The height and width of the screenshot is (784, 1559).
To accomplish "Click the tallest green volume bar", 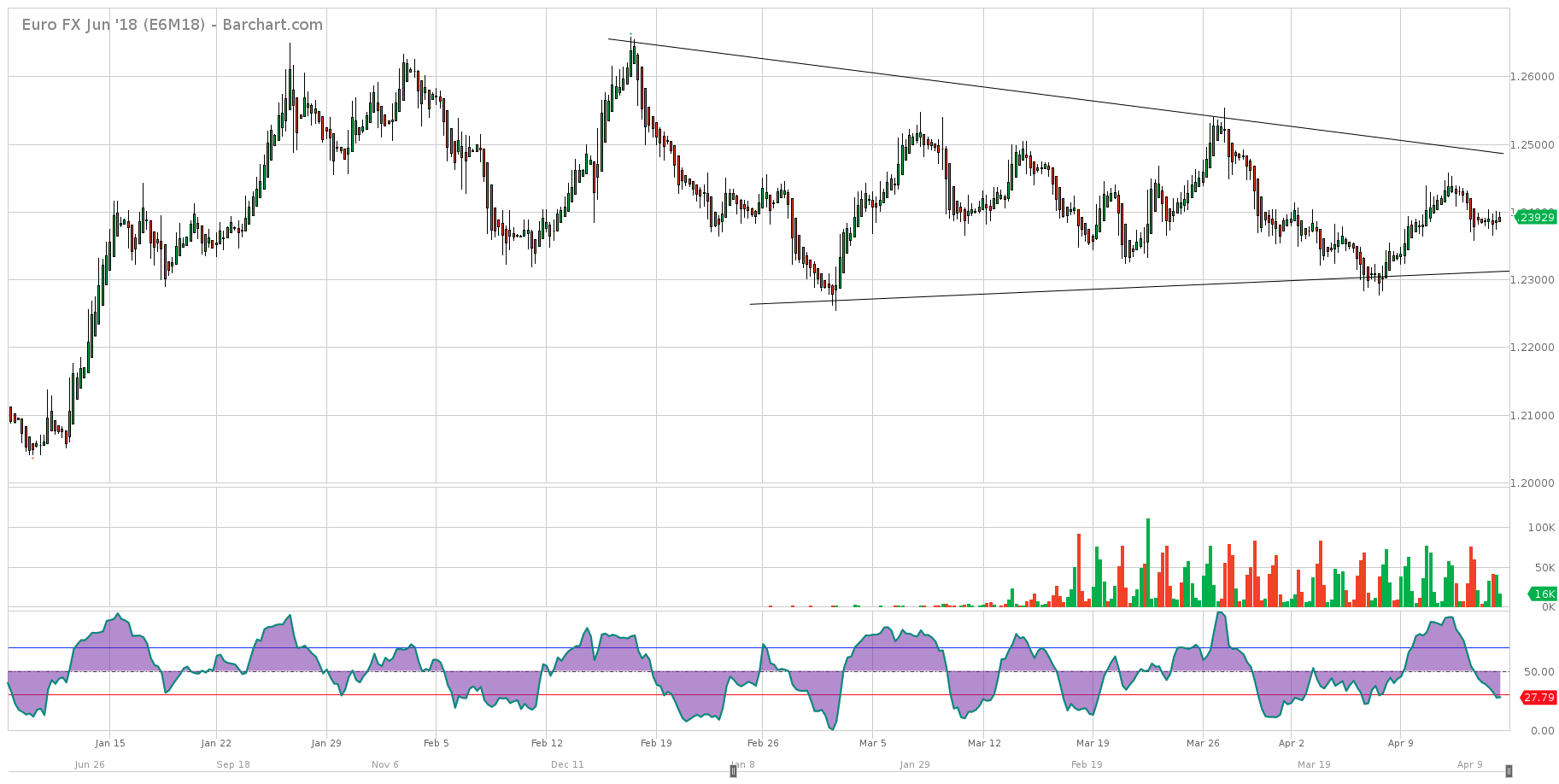I will tap(1148, 563).
